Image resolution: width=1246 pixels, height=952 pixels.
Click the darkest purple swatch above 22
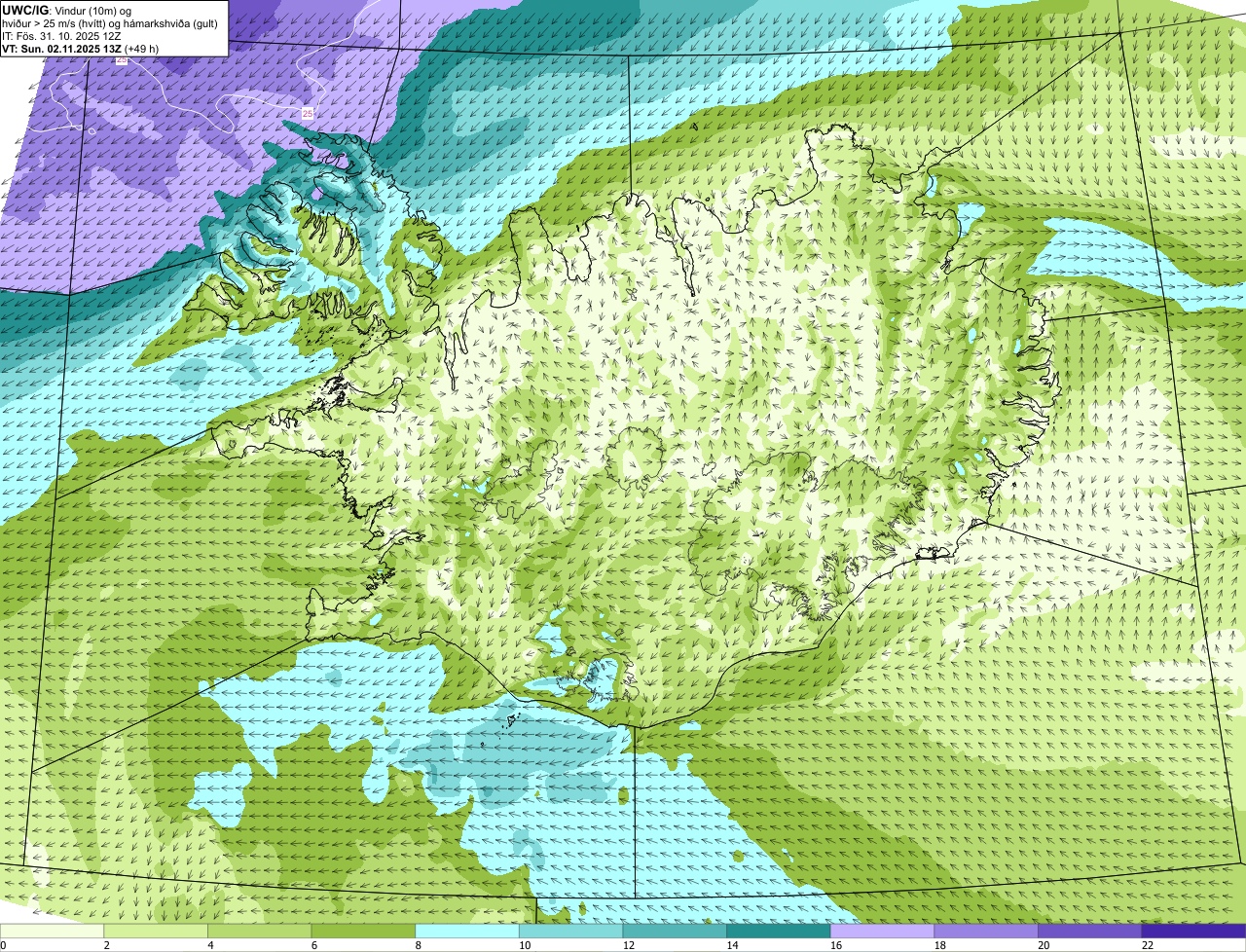[1193, 931]
